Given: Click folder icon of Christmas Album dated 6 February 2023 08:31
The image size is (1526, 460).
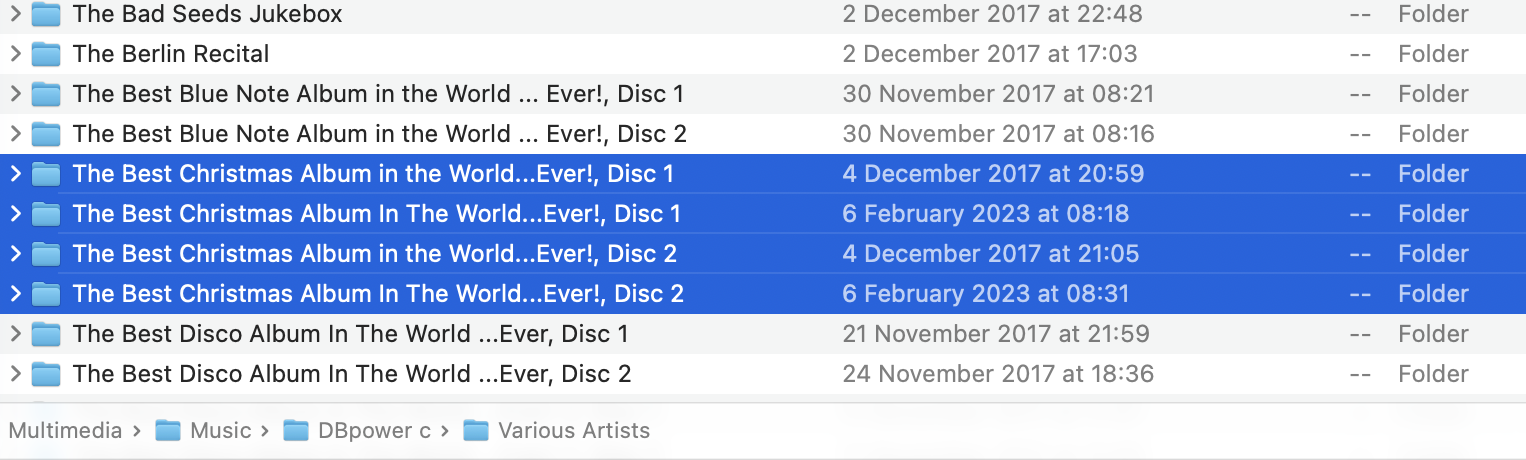Looking at the screenshot, I should click(46, 294).
